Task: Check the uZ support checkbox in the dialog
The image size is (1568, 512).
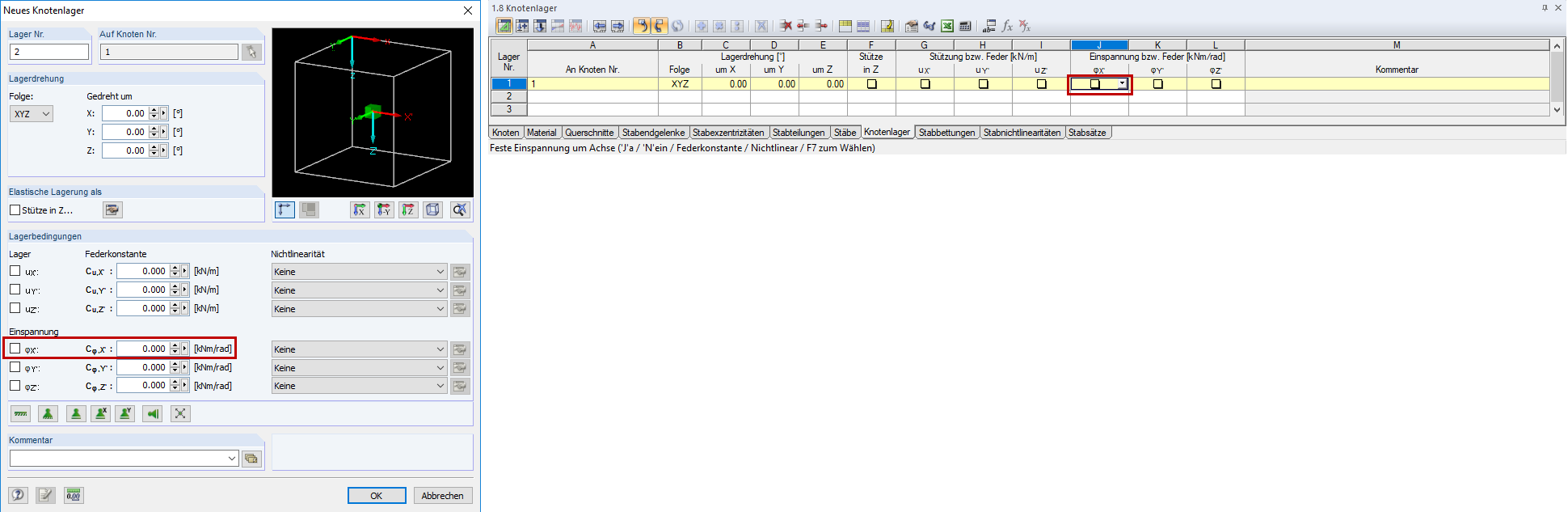Action: 15,308
